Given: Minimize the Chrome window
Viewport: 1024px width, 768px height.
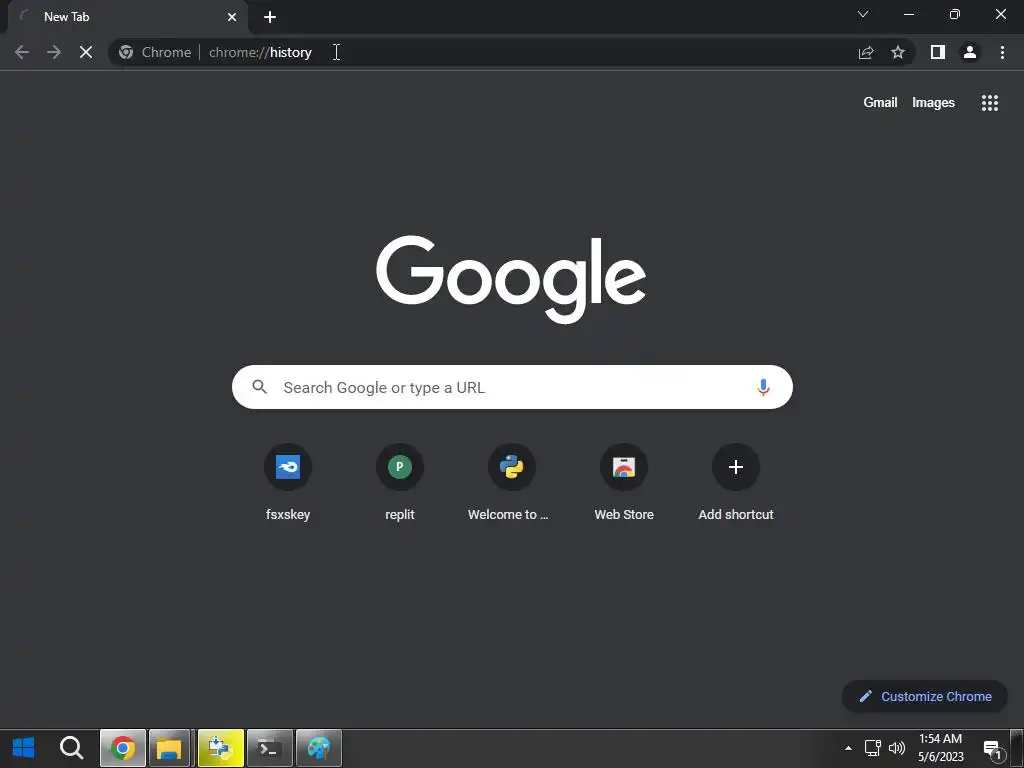Looking at the screenshot, I should click(908, 14).
